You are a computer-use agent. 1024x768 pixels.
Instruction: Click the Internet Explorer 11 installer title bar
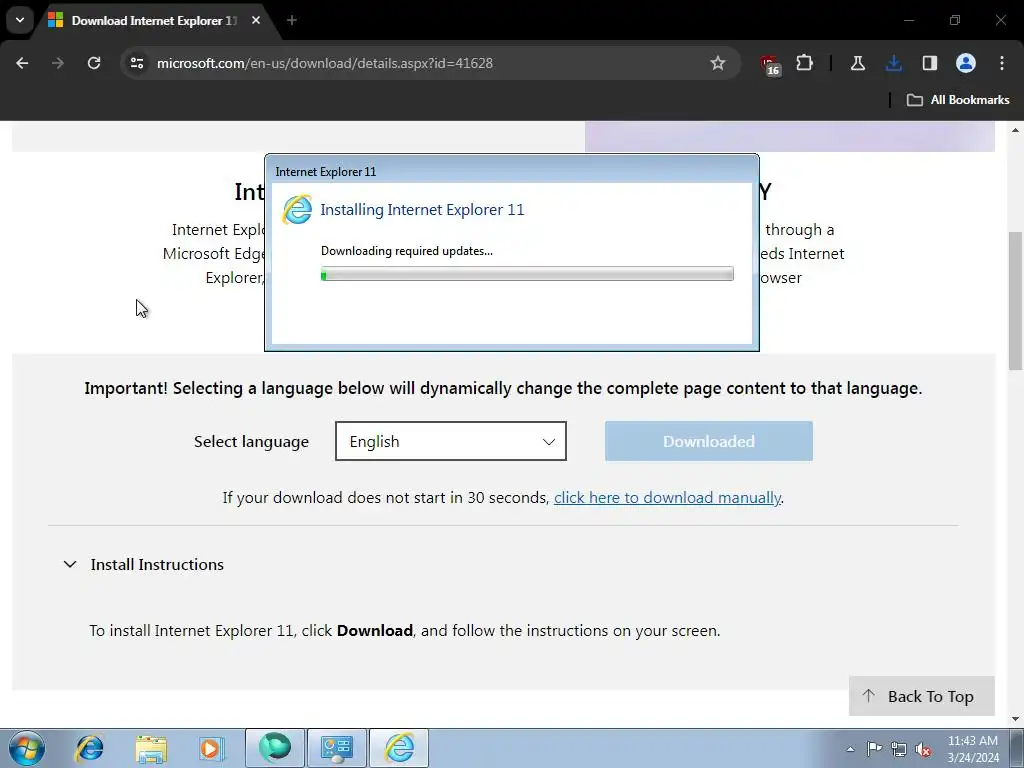click(x=511, y=171)
